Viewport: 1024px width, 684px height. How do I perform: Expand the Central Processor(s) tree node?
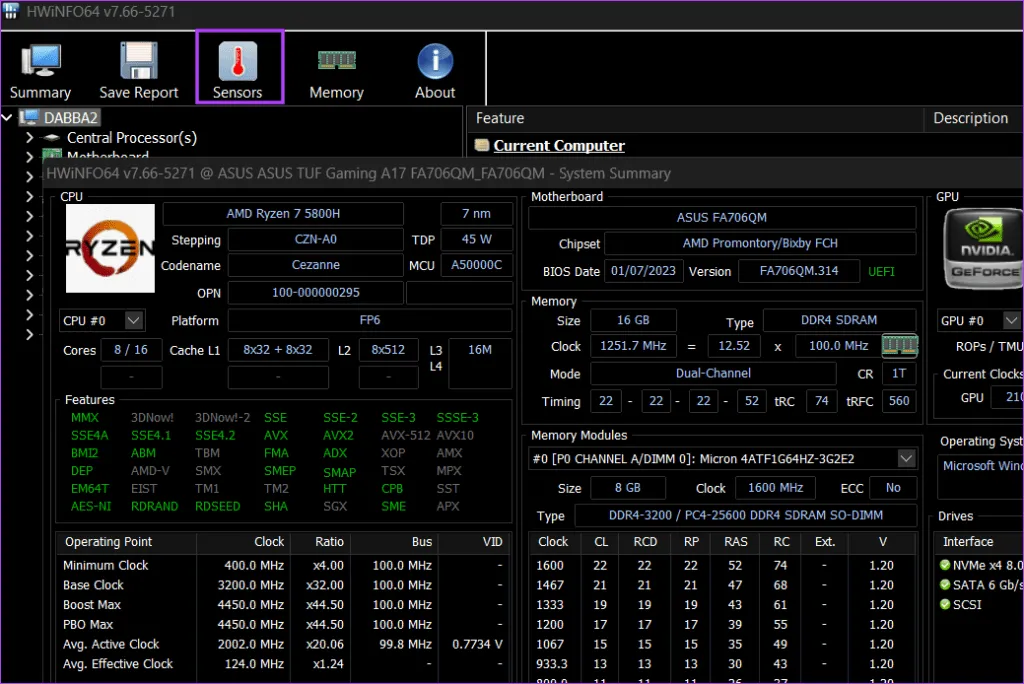30,138
